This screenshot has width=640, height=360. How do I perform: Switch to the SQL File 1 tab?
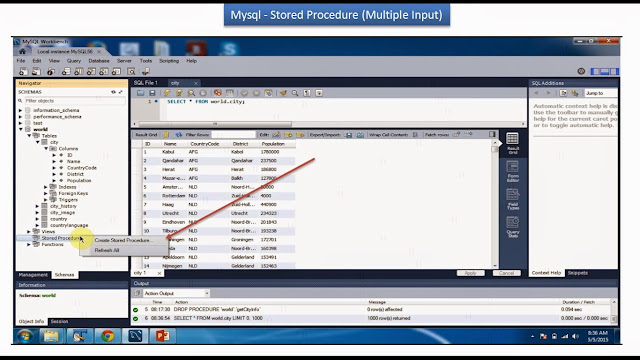pos(146,83)
